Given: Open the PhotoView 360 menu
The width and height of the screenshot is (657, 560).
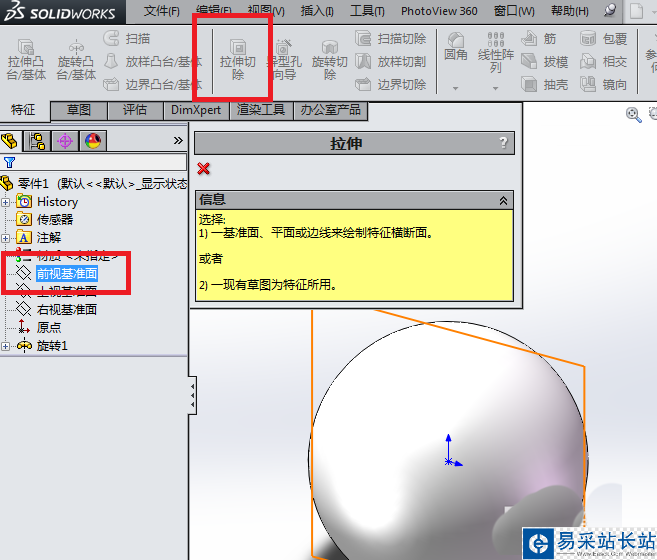Looking at the screenshot, I should pos(439,11).
